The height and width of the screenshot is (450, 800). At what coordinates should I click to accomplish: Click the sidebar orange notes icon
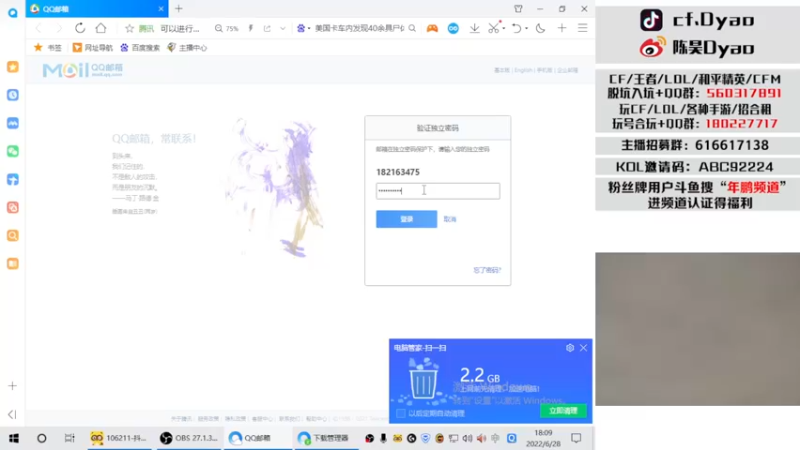(x=13, y=263)
